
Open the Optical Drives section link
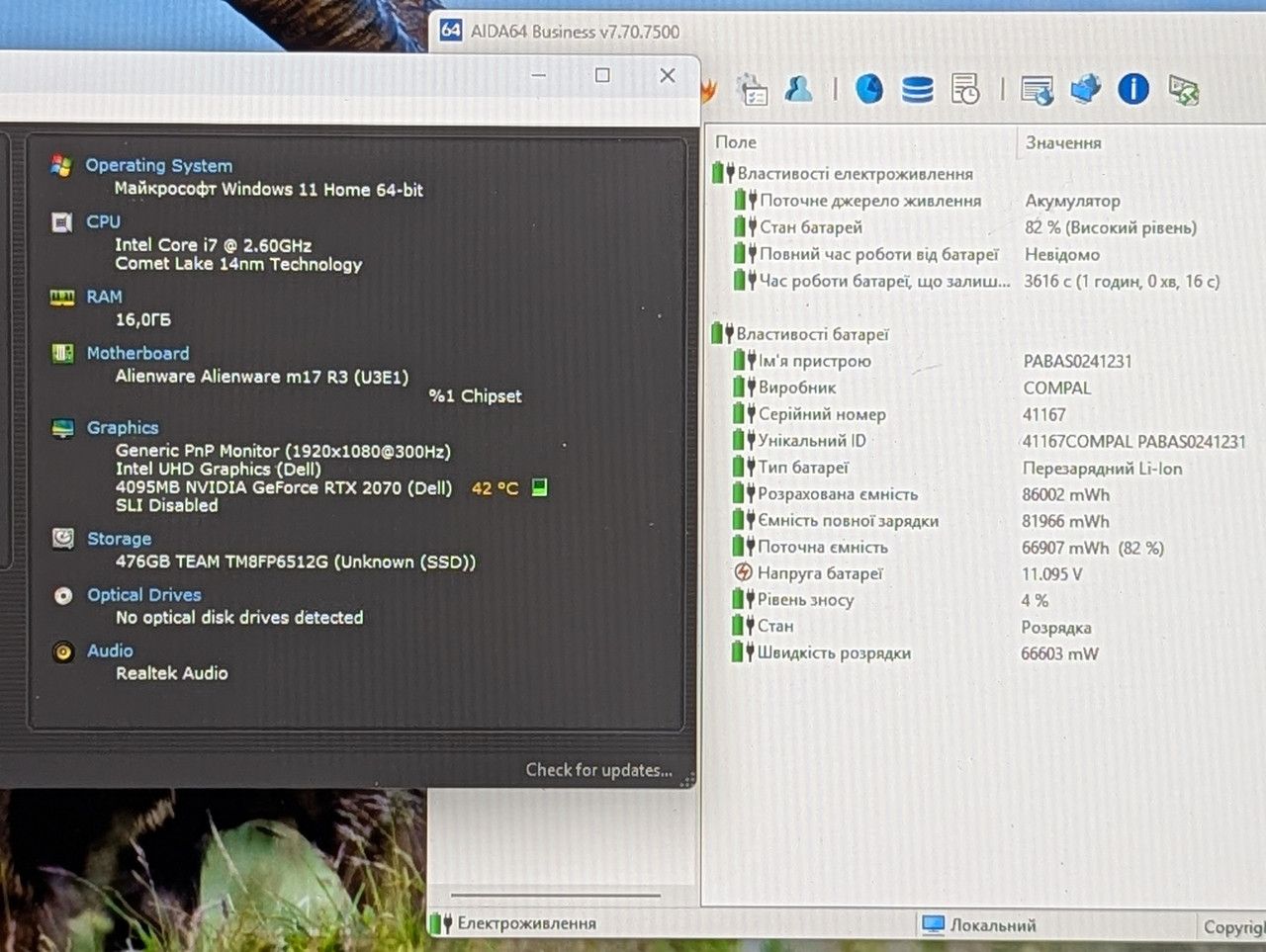click(144, 594)
